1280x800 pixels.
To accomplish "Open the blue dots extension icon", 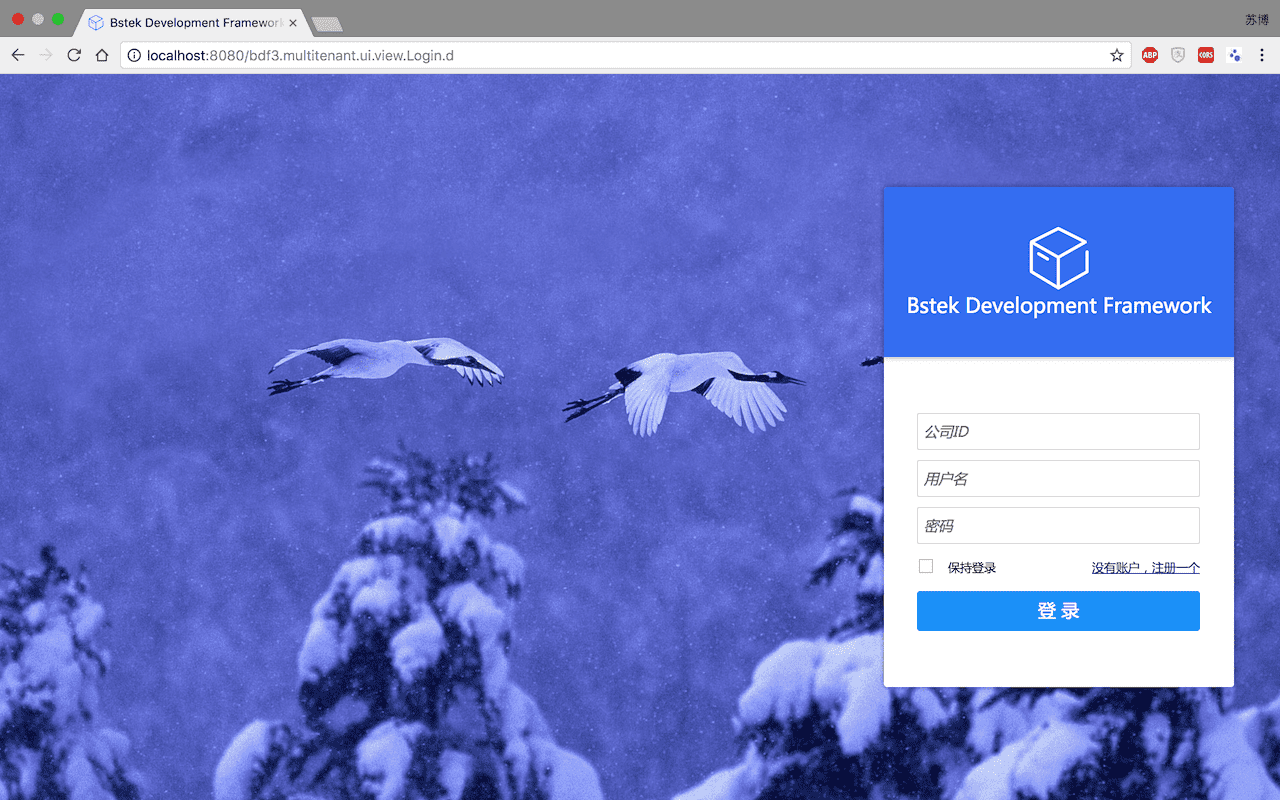I will point(1234,55).
